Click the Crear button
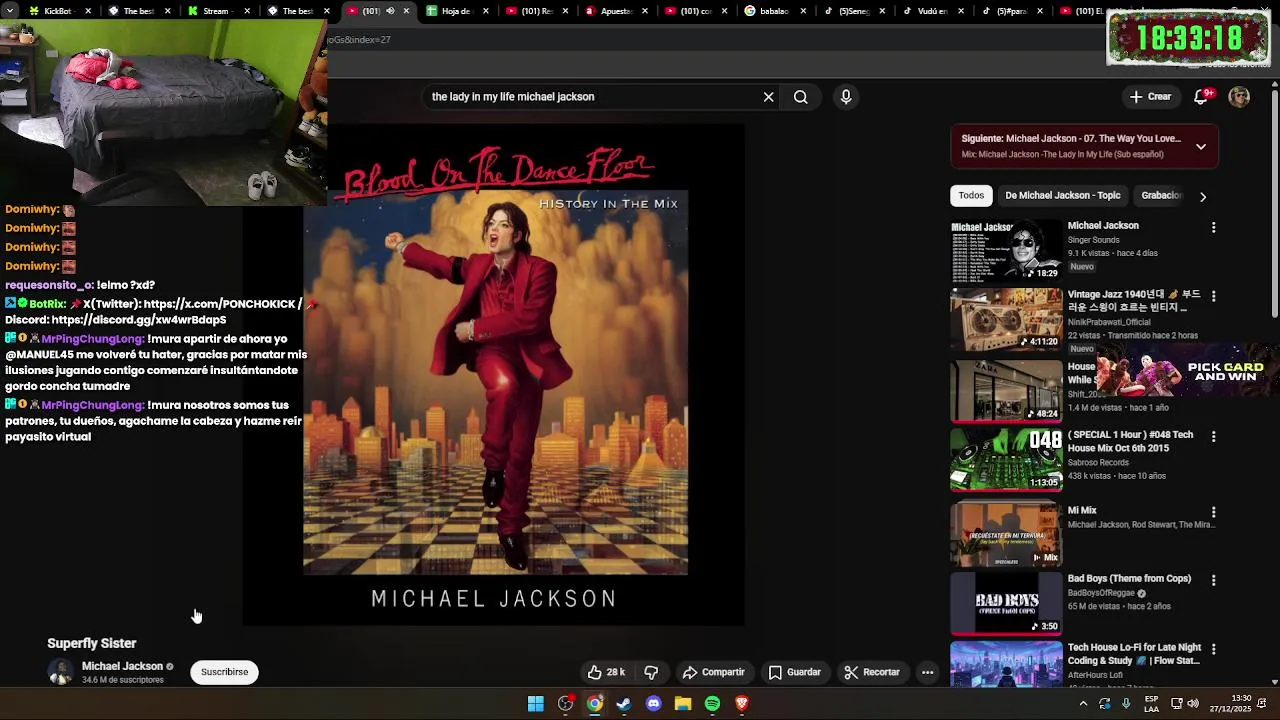This screenshot has width=1280, height=720. 1150,97
